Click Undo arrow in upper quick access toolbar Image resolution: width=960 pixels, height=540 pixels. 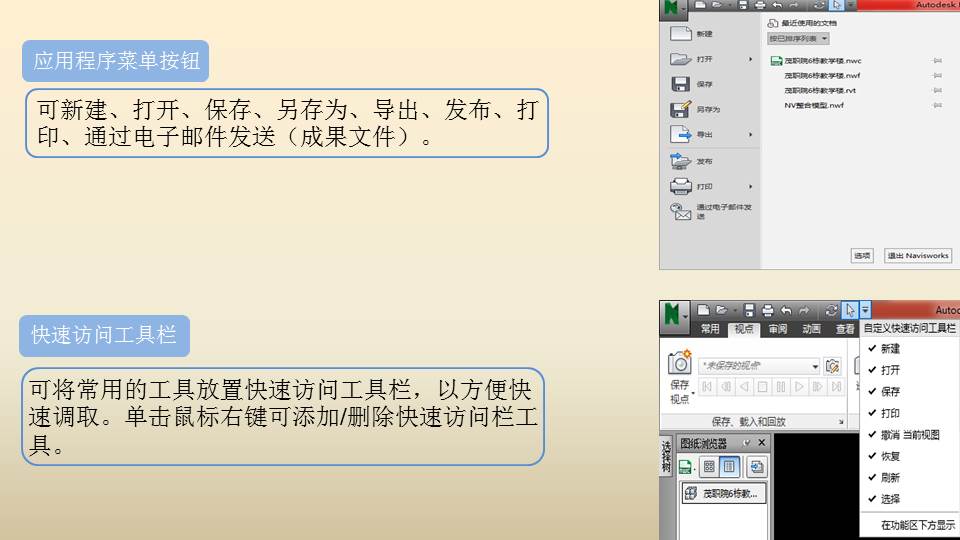777,5
